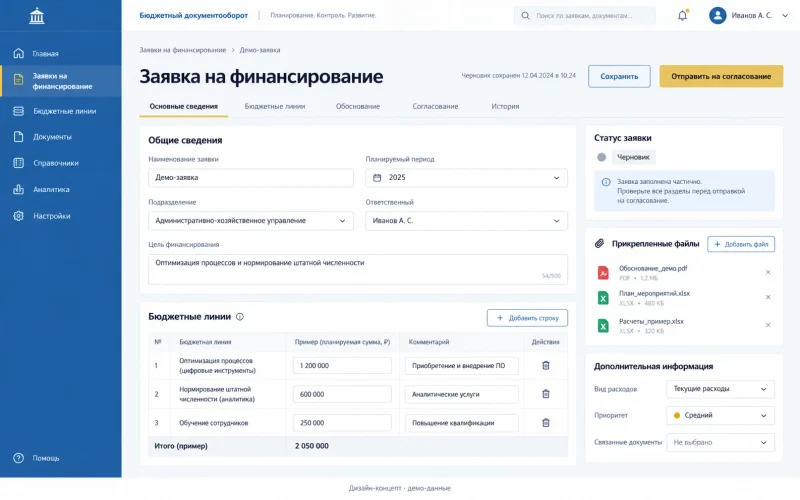The image size is (800, 500).
Task: Click the 1 200 000 amount field
Action: pos(342,365)
